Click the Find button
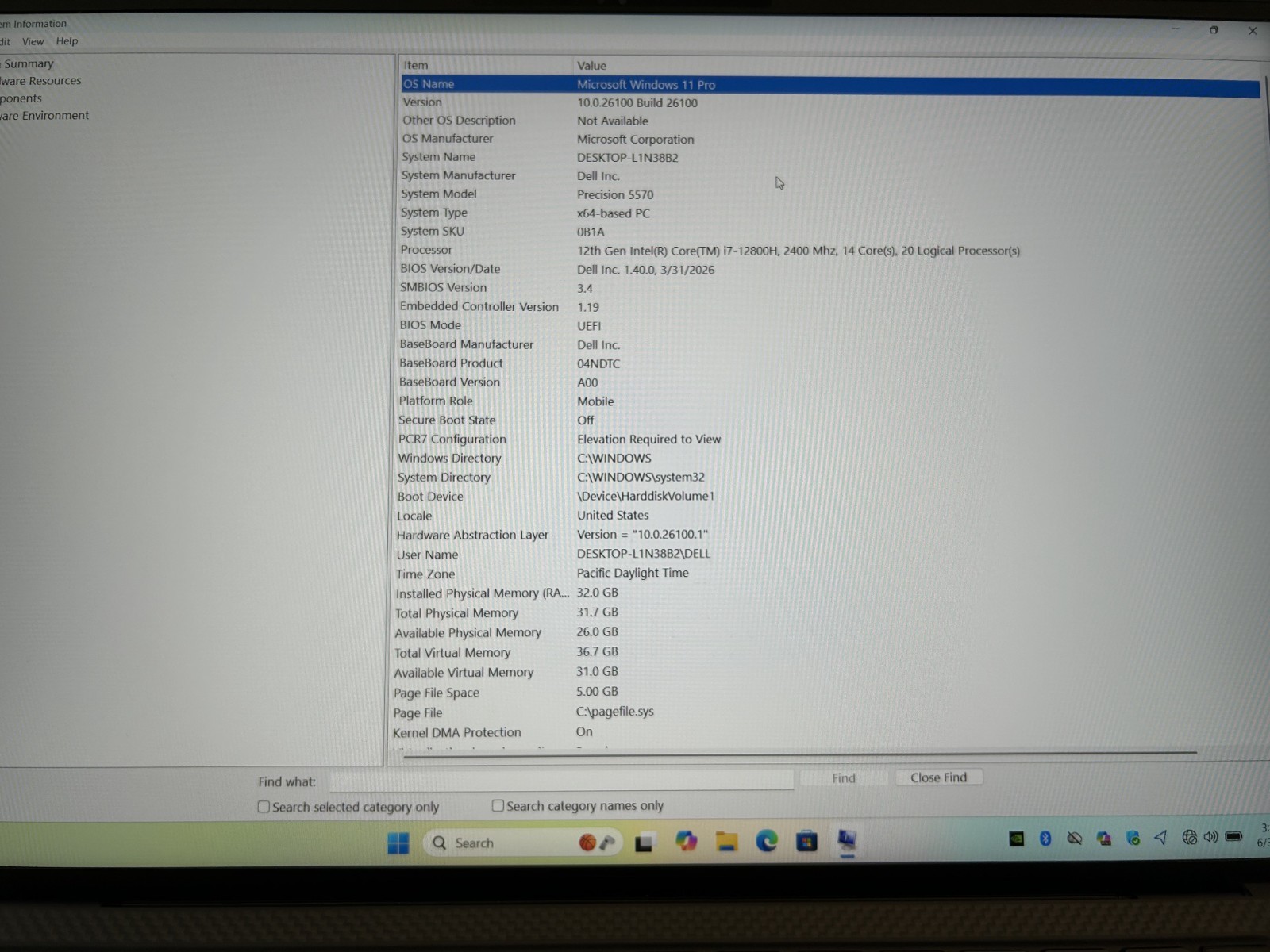Image resolution: width=1270 pixels, height=952 pixels. click(844, 778)
